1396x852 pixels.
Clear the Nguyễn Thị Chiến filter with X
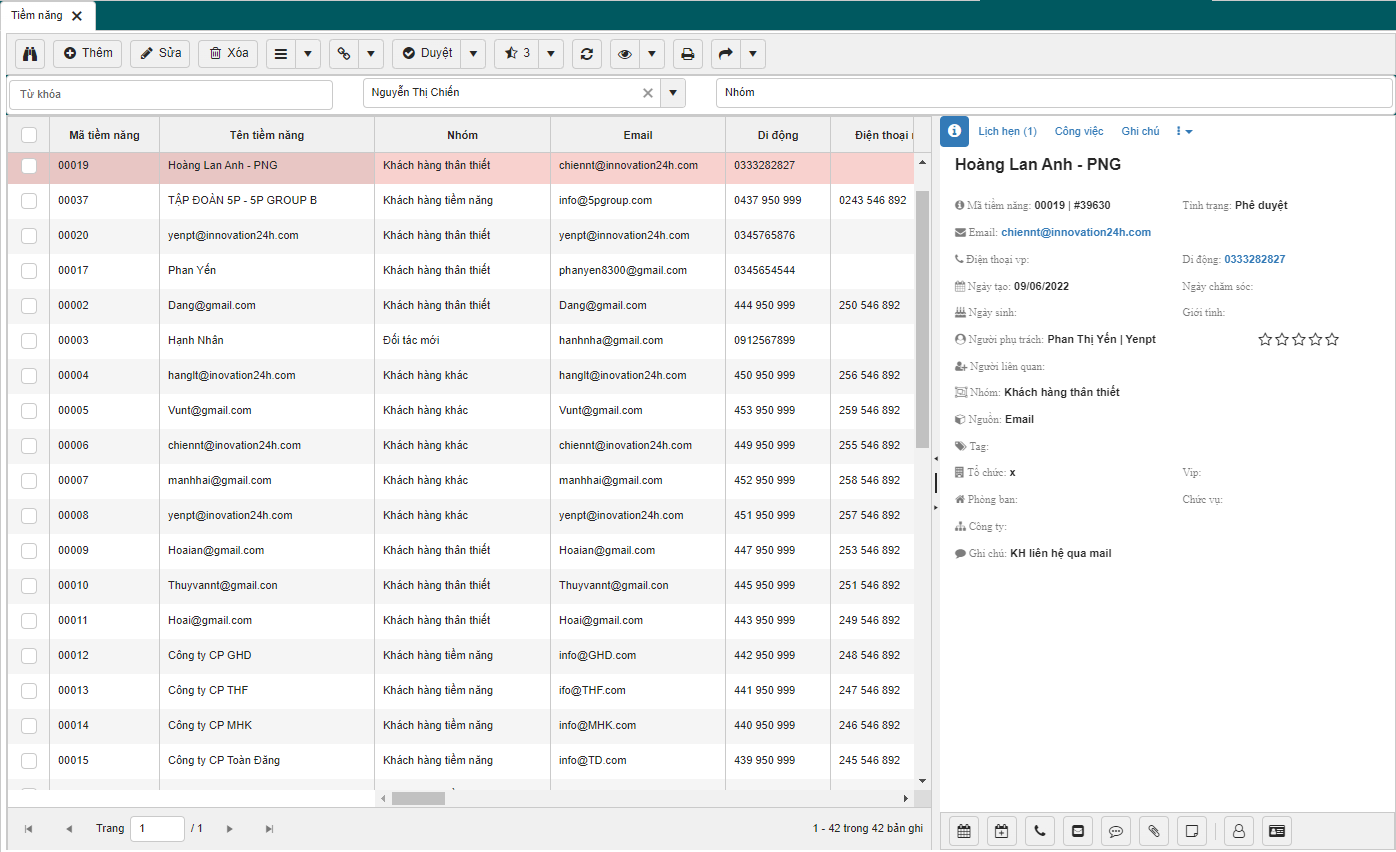(647, 93)
